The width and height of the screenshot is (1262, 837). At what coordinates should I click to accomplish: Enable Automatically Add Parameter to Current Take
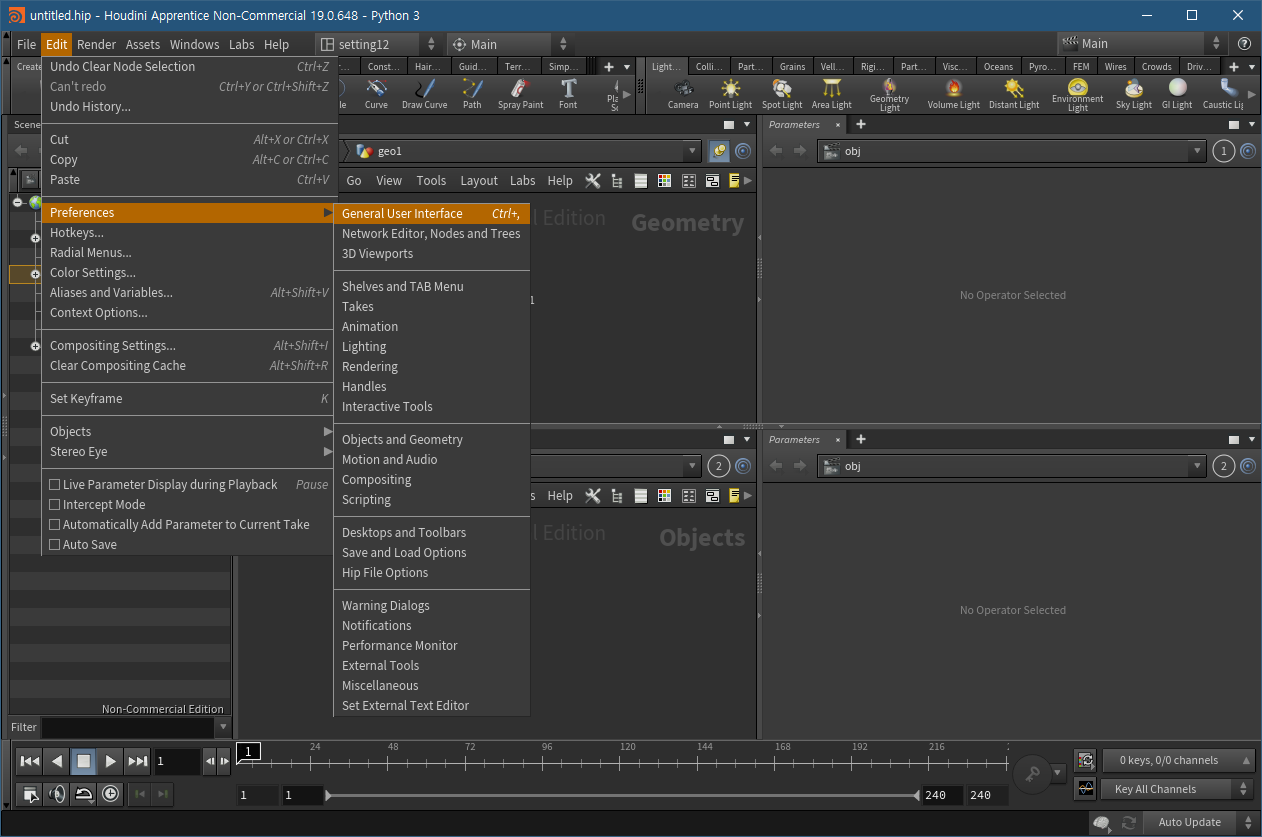point(55,525)
